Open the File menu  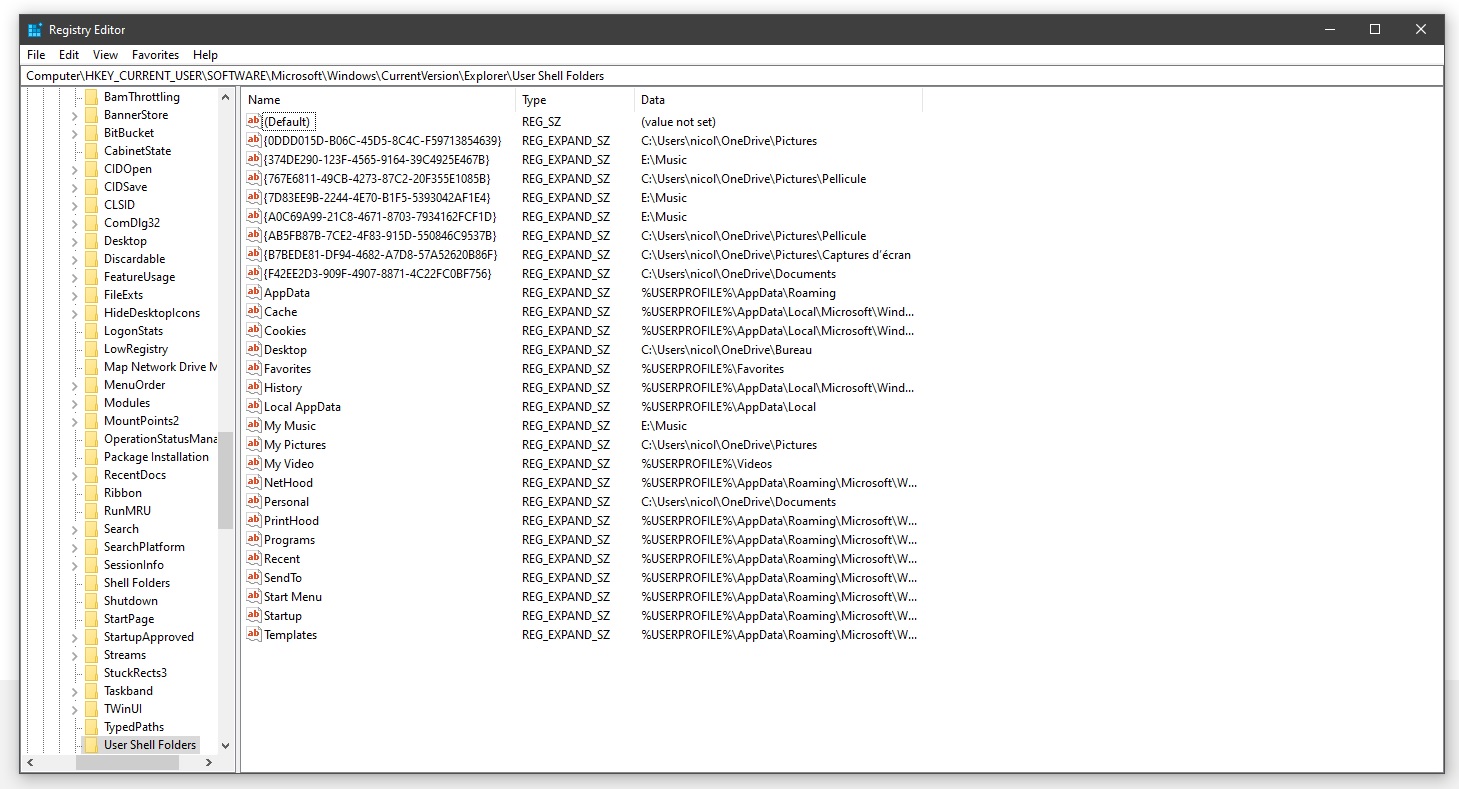click(x=36, y=55)
